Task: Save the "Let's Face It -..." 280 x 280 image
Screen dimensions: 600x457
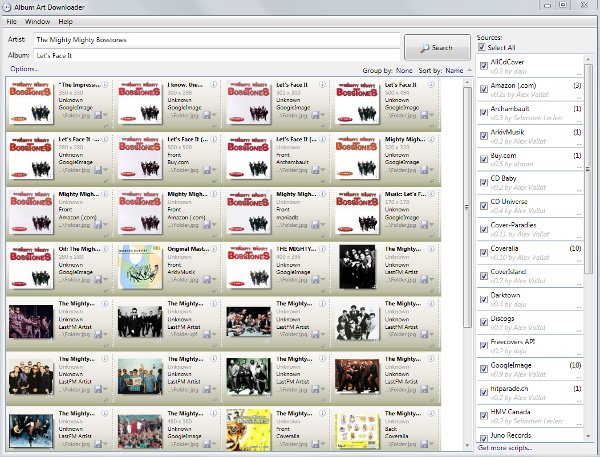Action: pos(98,170)
